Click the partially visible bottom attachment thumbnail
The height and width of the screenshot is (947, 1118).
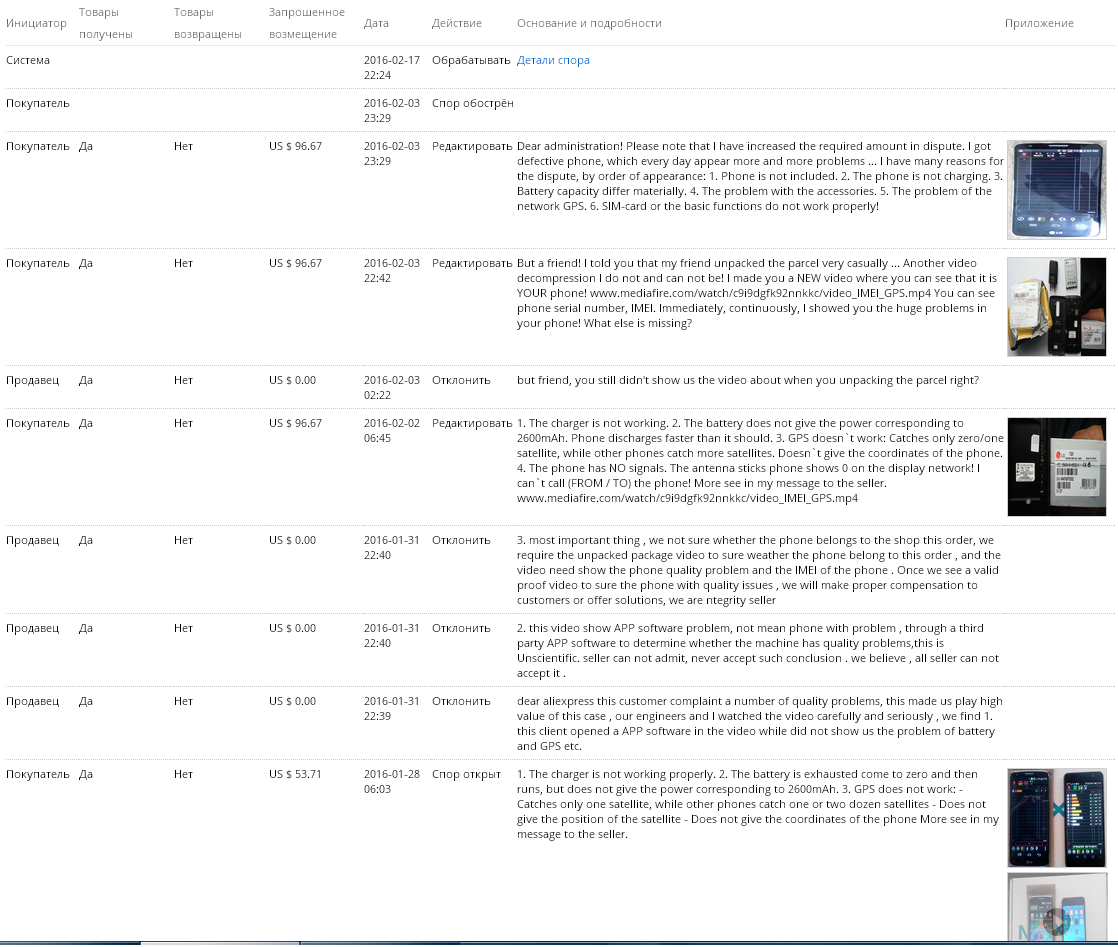1056,907
